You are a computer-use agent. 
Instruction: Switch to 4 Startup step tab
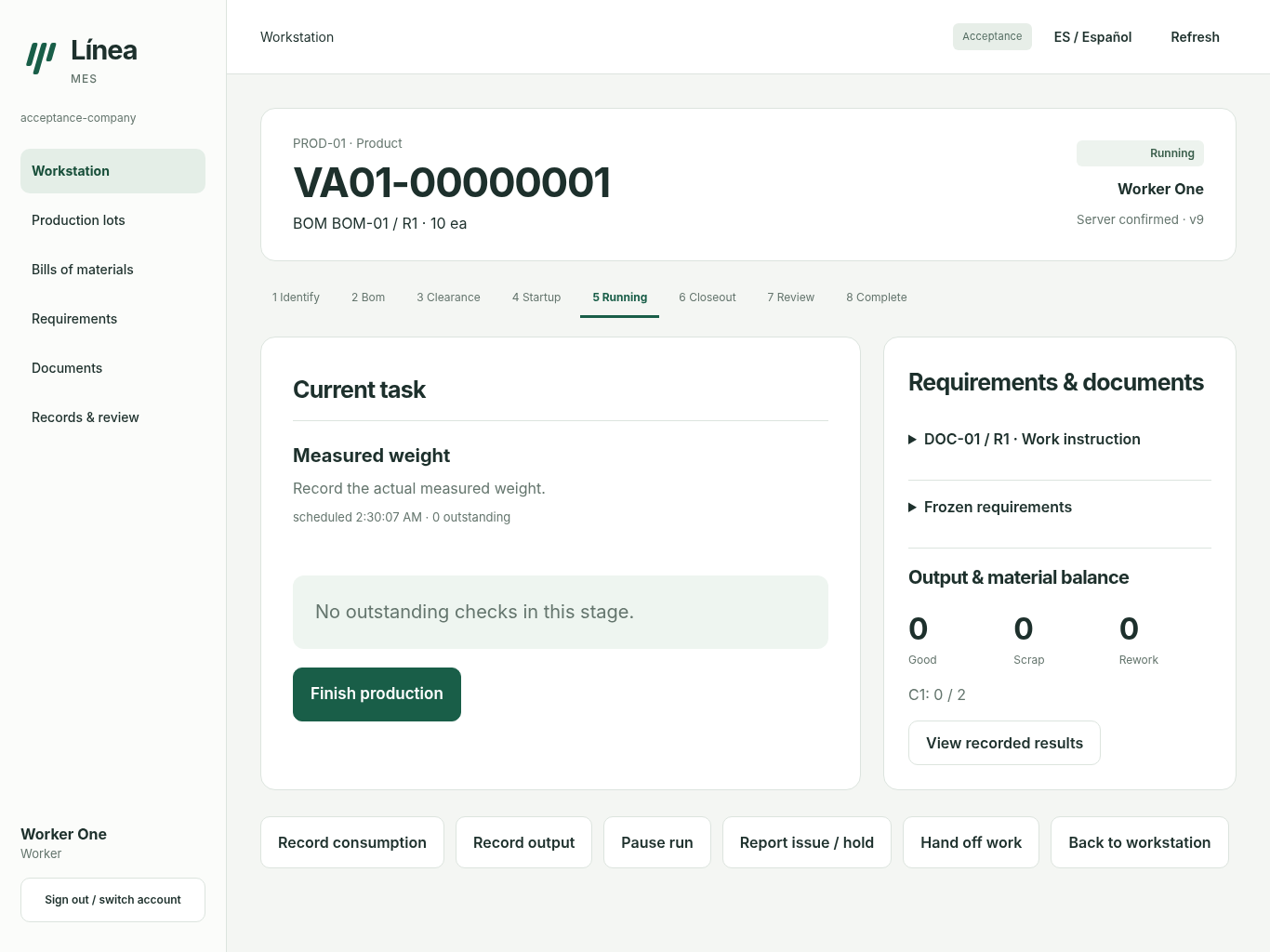coord(536,297)
